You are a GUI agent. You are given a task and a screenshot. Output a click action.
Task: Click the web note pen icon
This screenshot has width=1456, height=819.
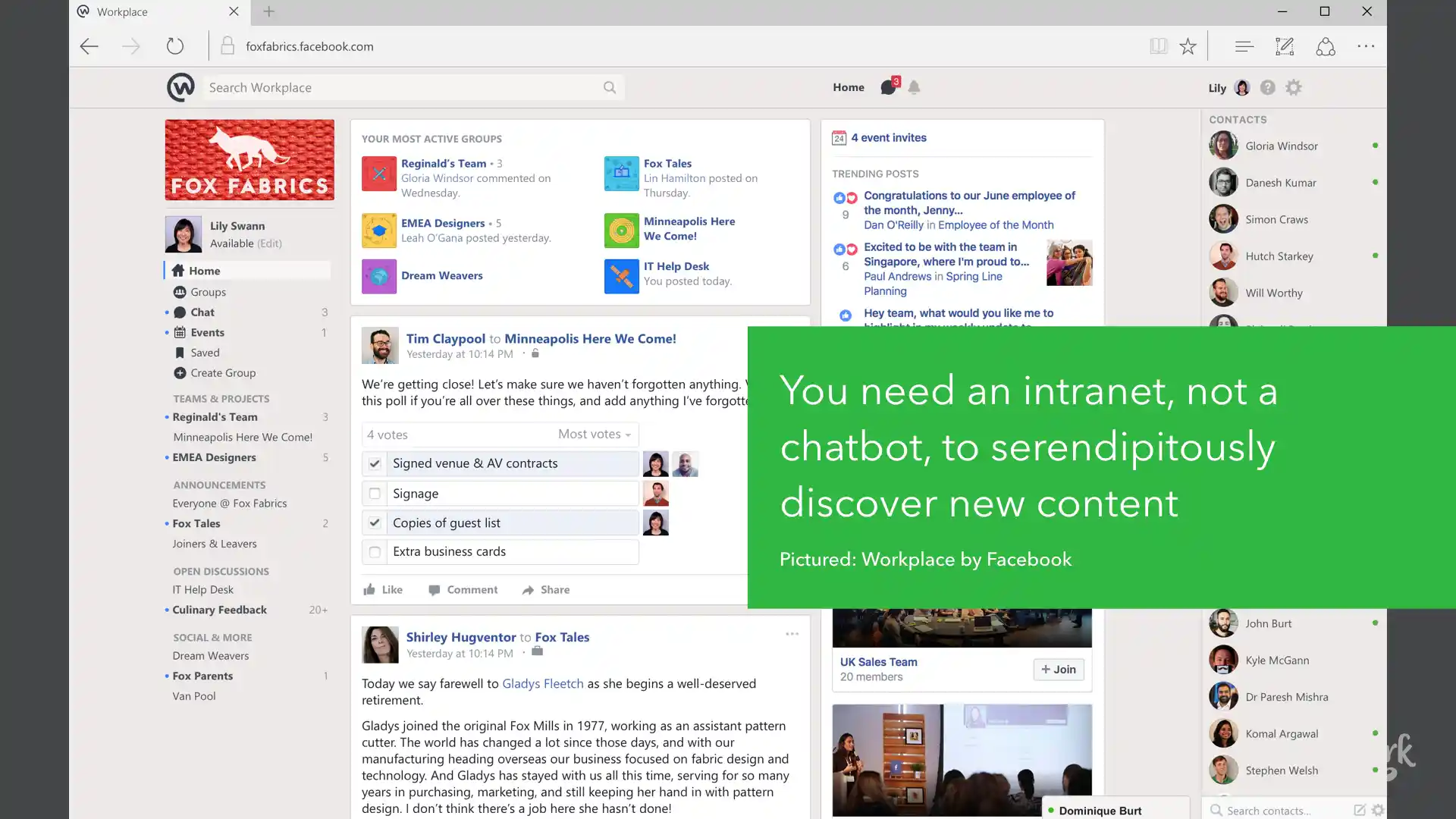pyautogui.click(x=1285, y=46)
